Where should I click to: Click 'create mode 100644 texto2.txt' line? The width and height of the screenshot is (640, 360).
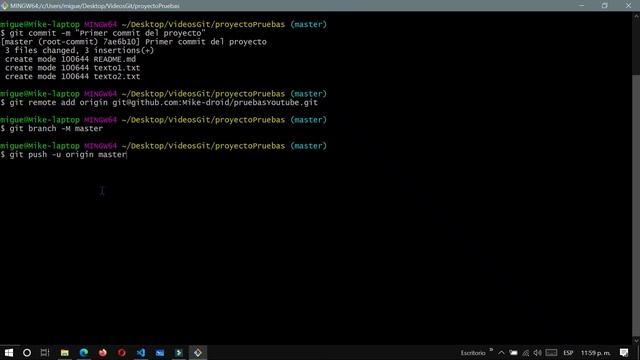(72, 76)
